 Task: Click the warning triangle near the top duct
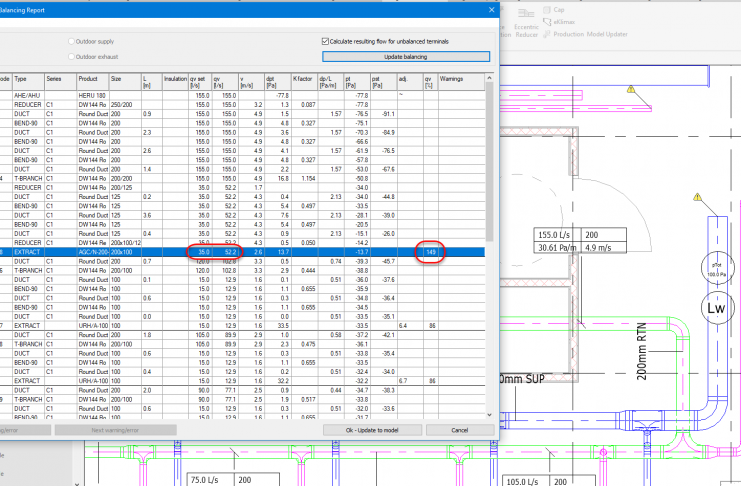pos(633,90)
